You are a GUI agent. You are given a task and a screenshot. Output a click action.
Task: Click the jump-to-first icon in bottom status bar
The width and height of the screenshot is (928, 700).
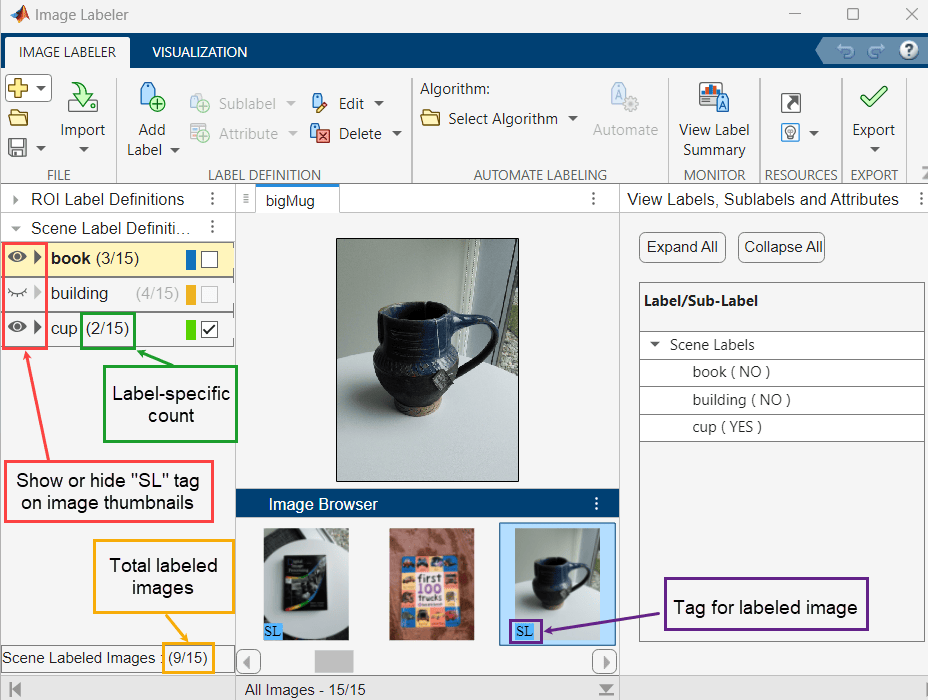pyautogui.click(x=15, y=689)
